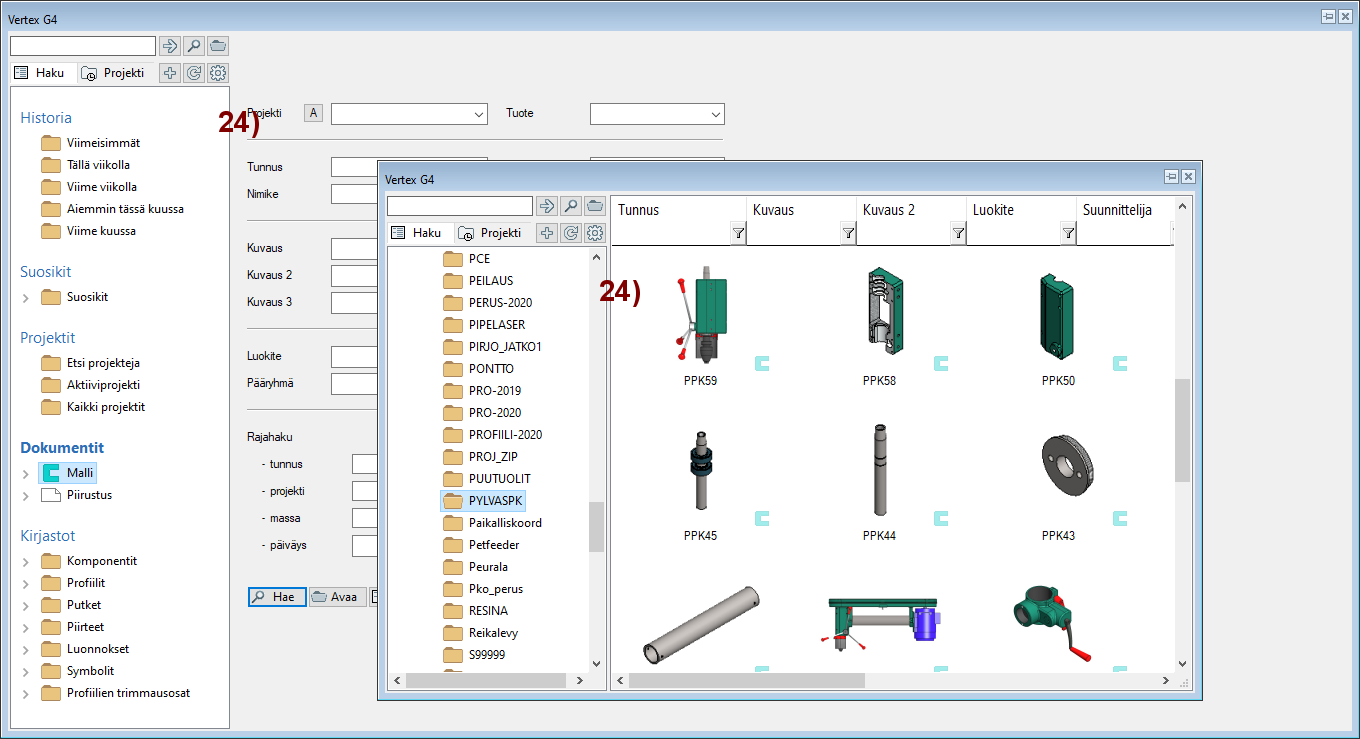This screenshot has height=739, width=1360.
Task: Select the PRO-2020 folder in project tree
Action: click(x=494, y=413)
